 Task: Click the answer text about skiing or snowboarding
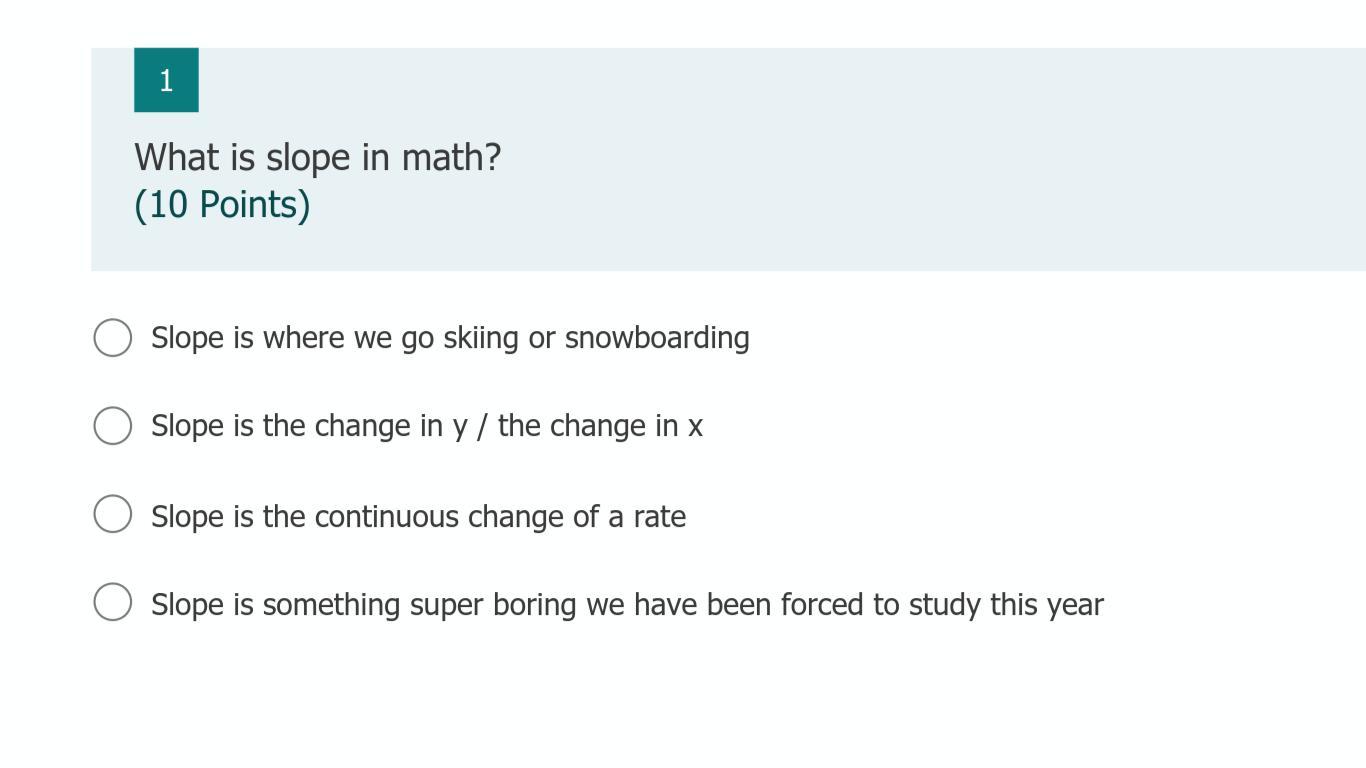click(x=450, y=338)
